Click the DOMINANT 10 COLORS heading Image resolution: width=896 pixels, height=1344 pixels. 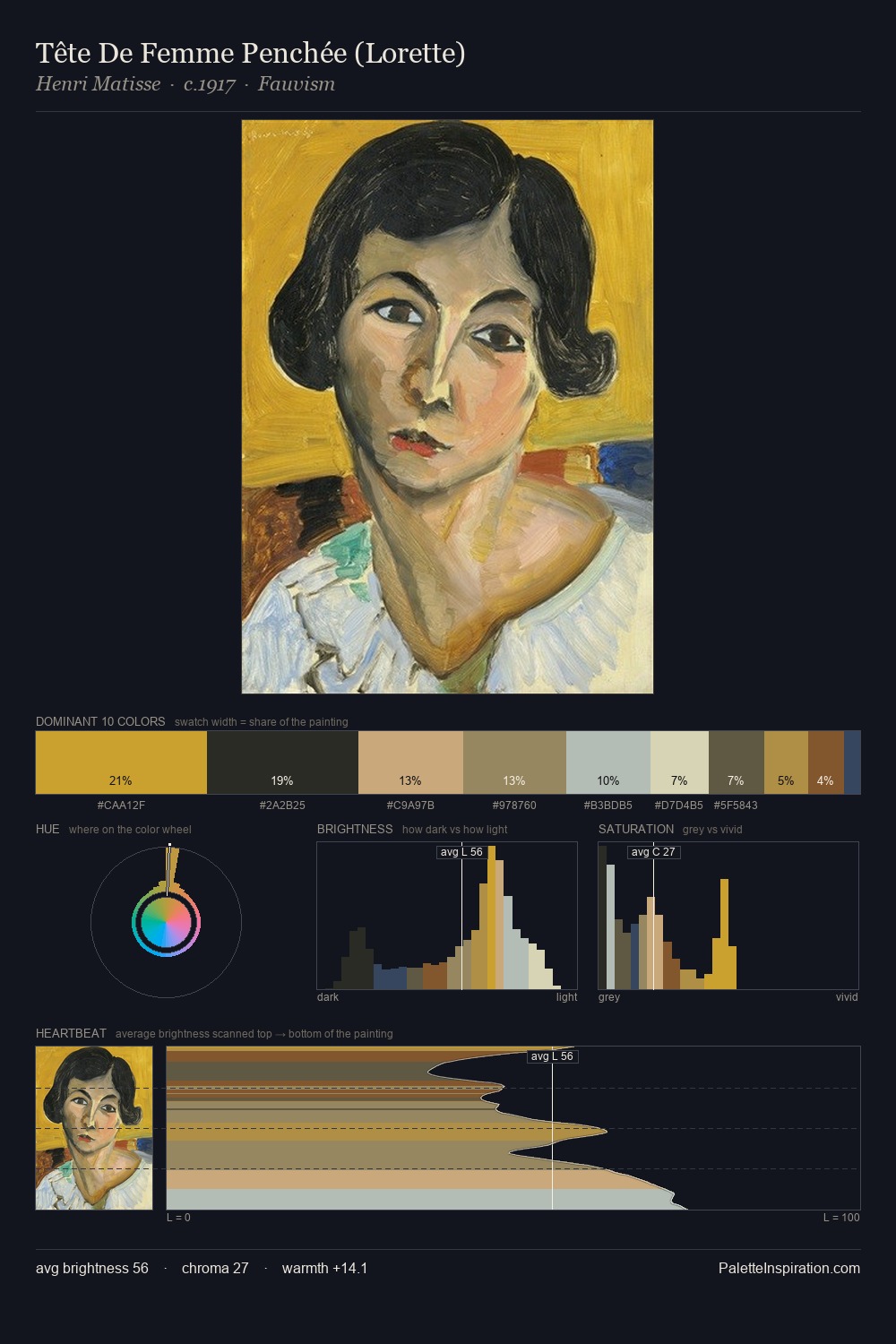point(100,721)
